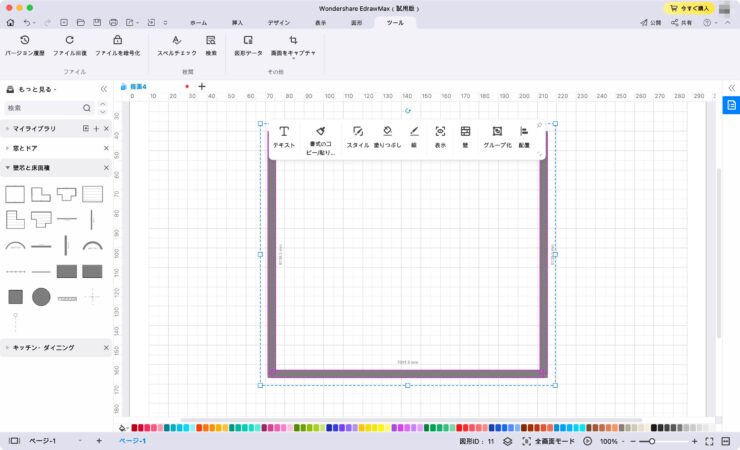Select the gray circle pillar shape
Image resolution: width=740 pixels, height=450 pixels.
click(41, 297)
